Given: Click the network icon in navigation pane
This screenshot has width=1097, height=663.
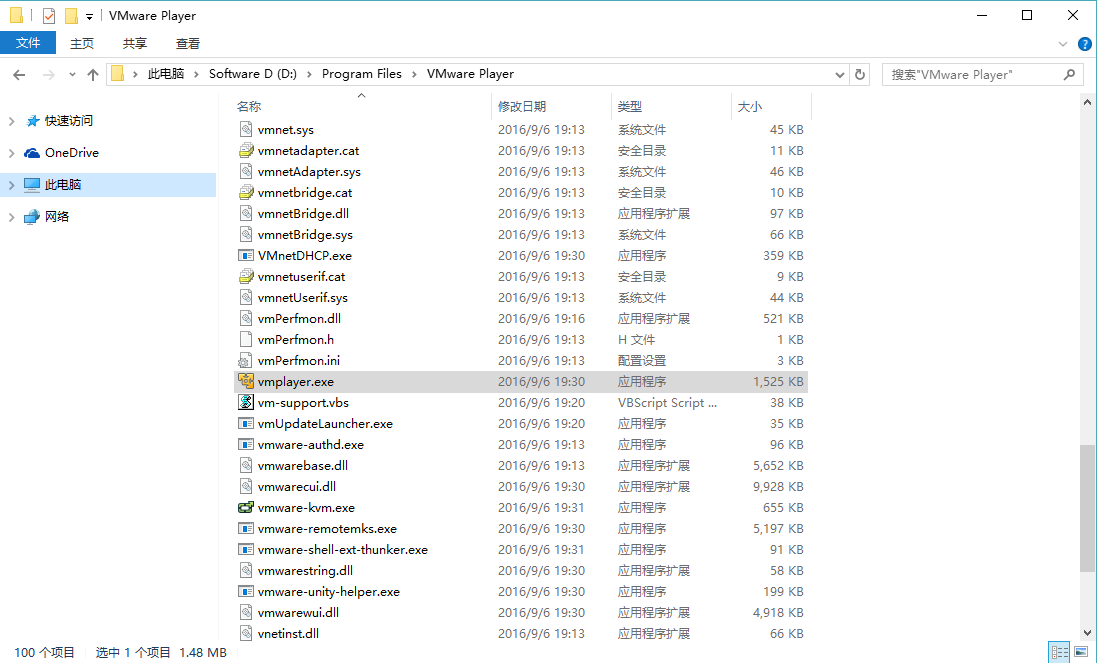Looking at the screenshot, I should click(x=32, y=217).
